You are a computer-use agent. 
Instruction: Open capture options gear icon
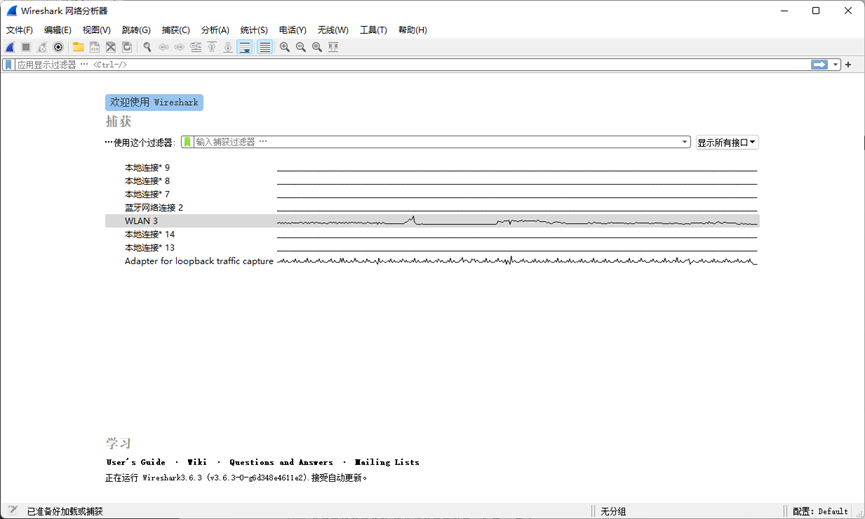pos(58,47)
